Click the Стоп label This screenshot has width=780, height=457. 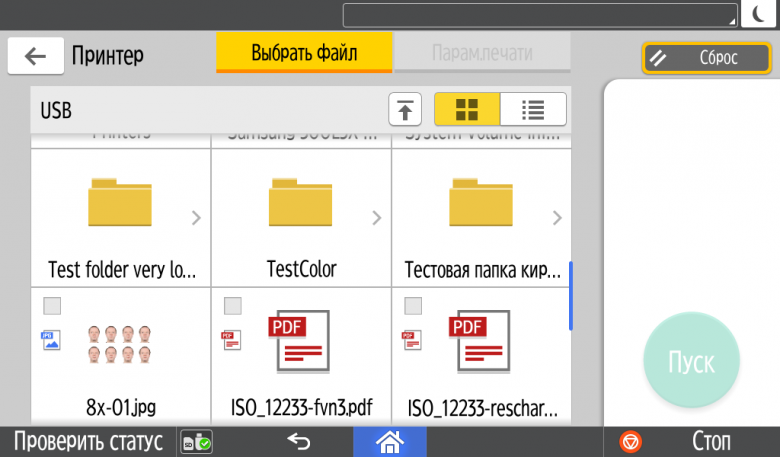click(711, 442)
